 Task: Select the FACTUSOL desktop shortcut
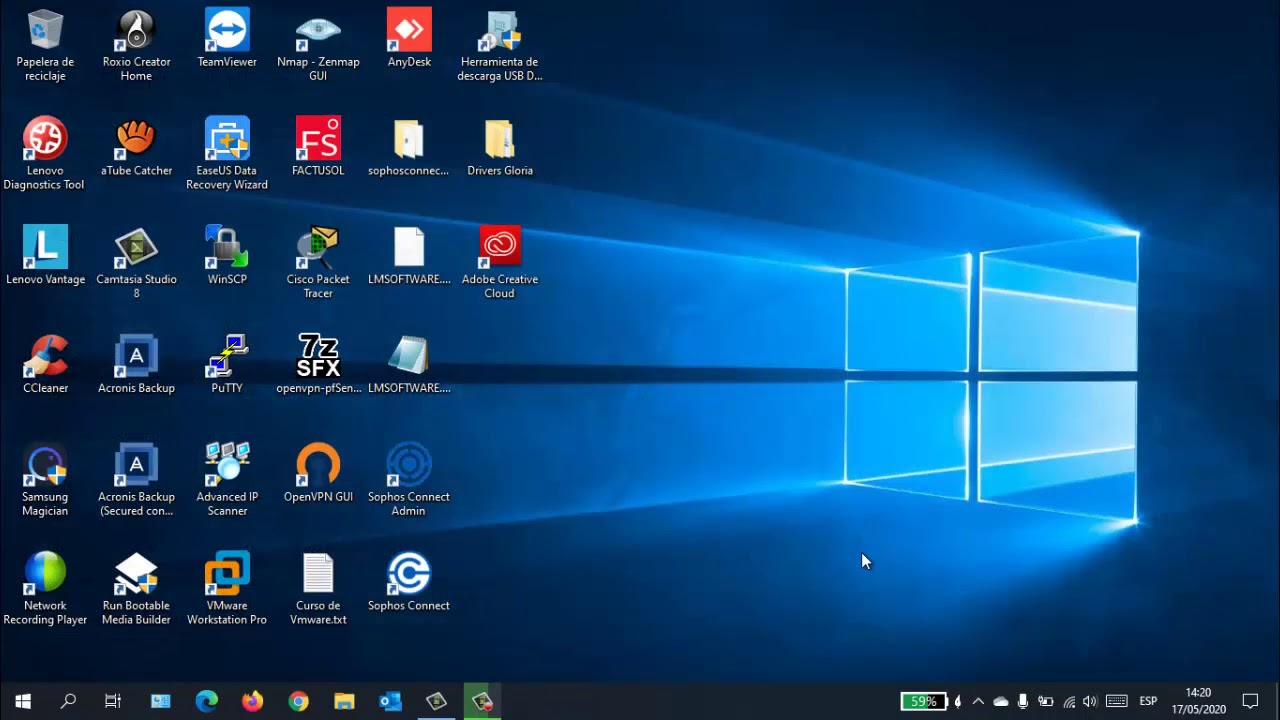(318, 147)
